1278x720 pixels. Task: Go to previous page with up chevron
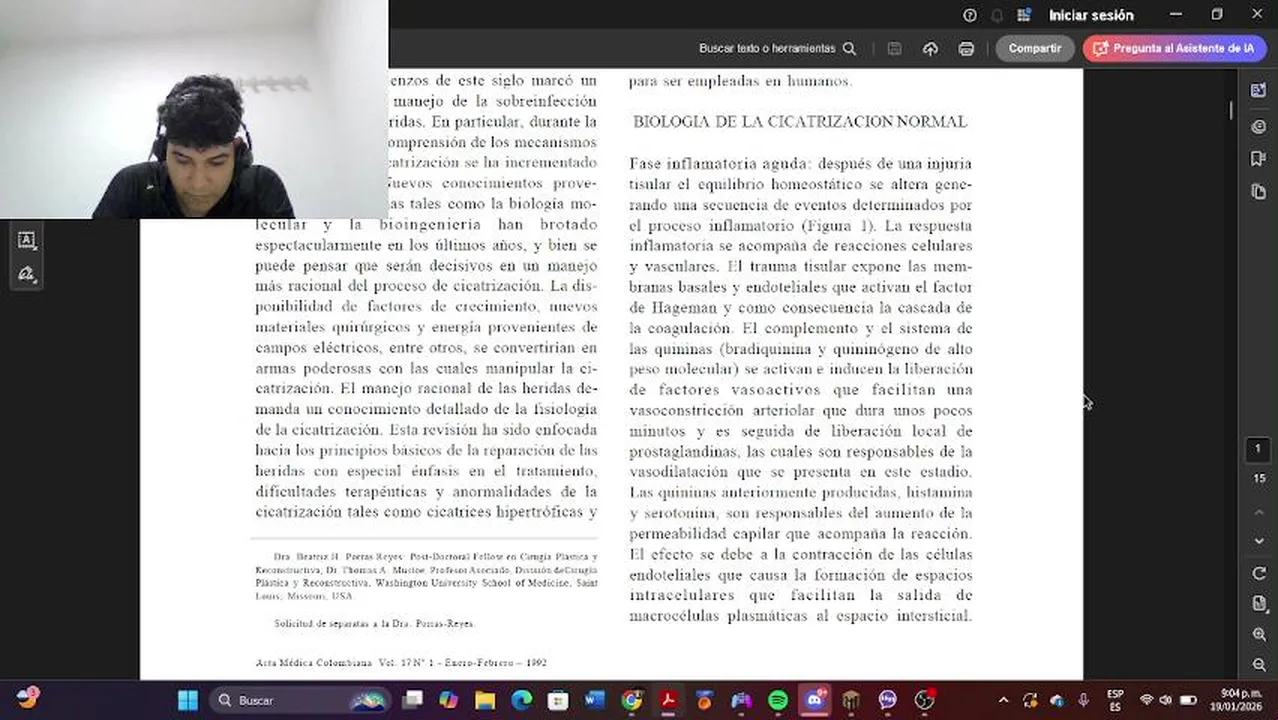coord(1259,513)
